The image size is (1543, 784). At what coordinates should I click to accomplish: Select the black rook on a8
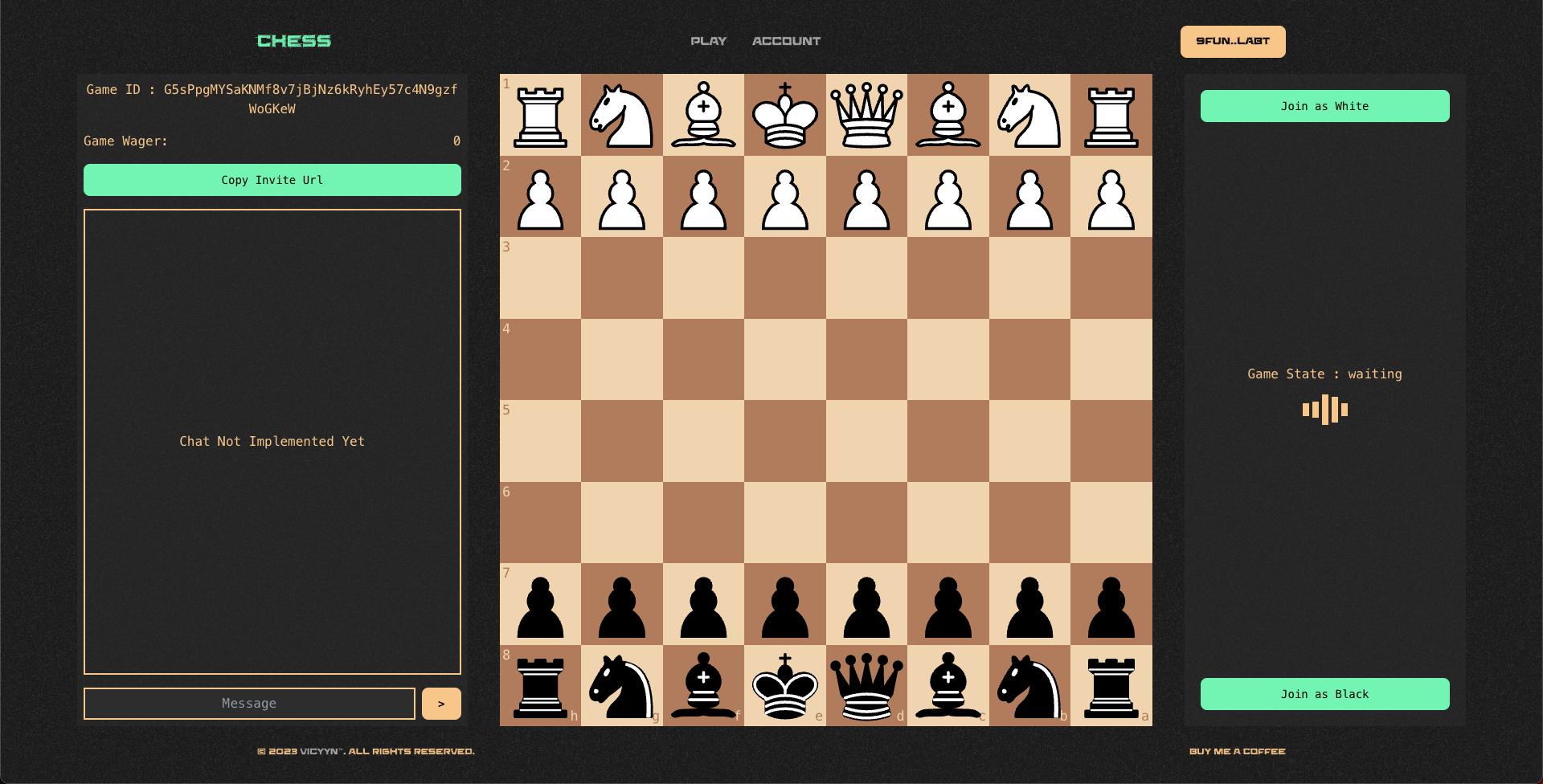[x=1111, y=687]
